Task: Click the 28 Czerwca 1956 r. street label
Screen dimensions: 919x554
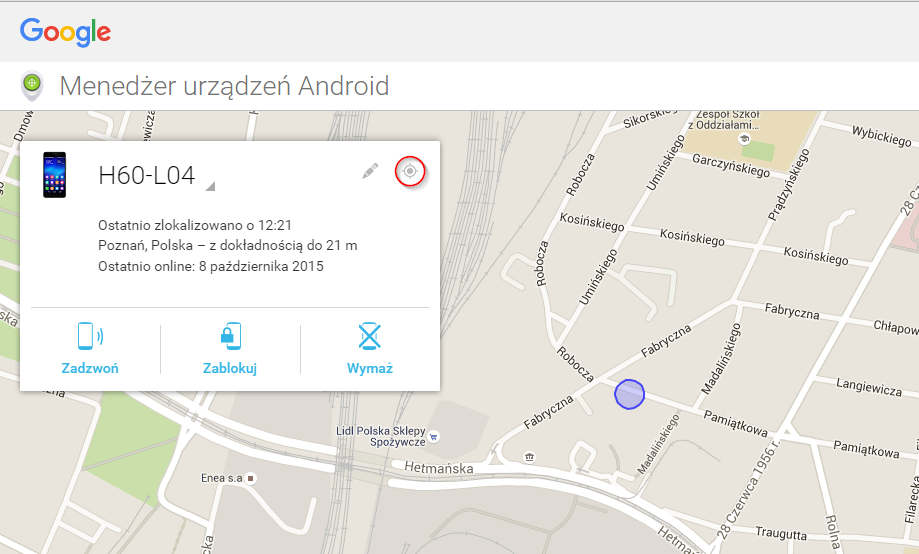Action: click(748, 490)
